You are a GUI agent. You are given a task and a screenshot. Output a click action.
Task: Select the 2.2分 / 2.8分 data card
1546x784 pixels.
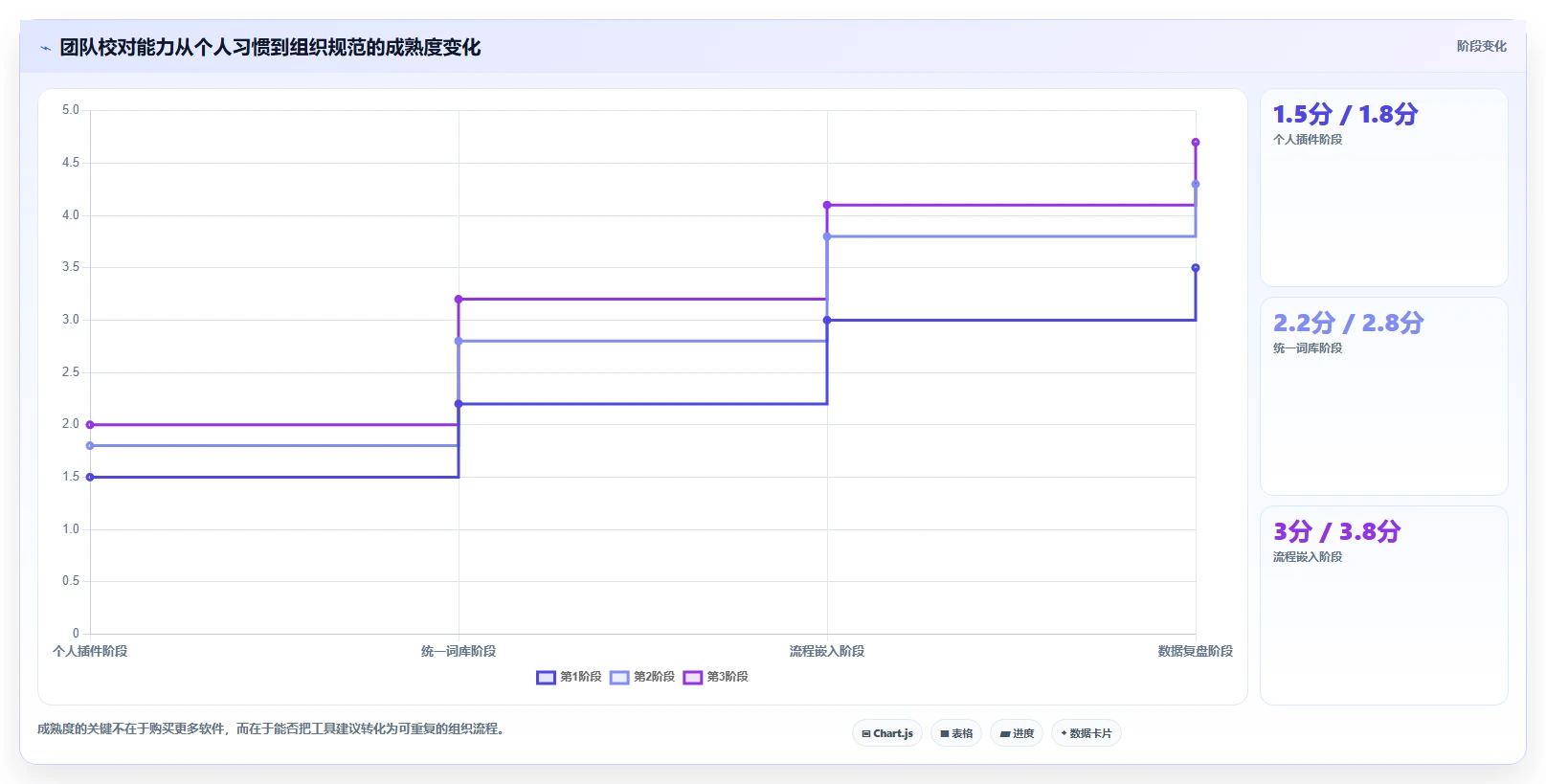1384,396
